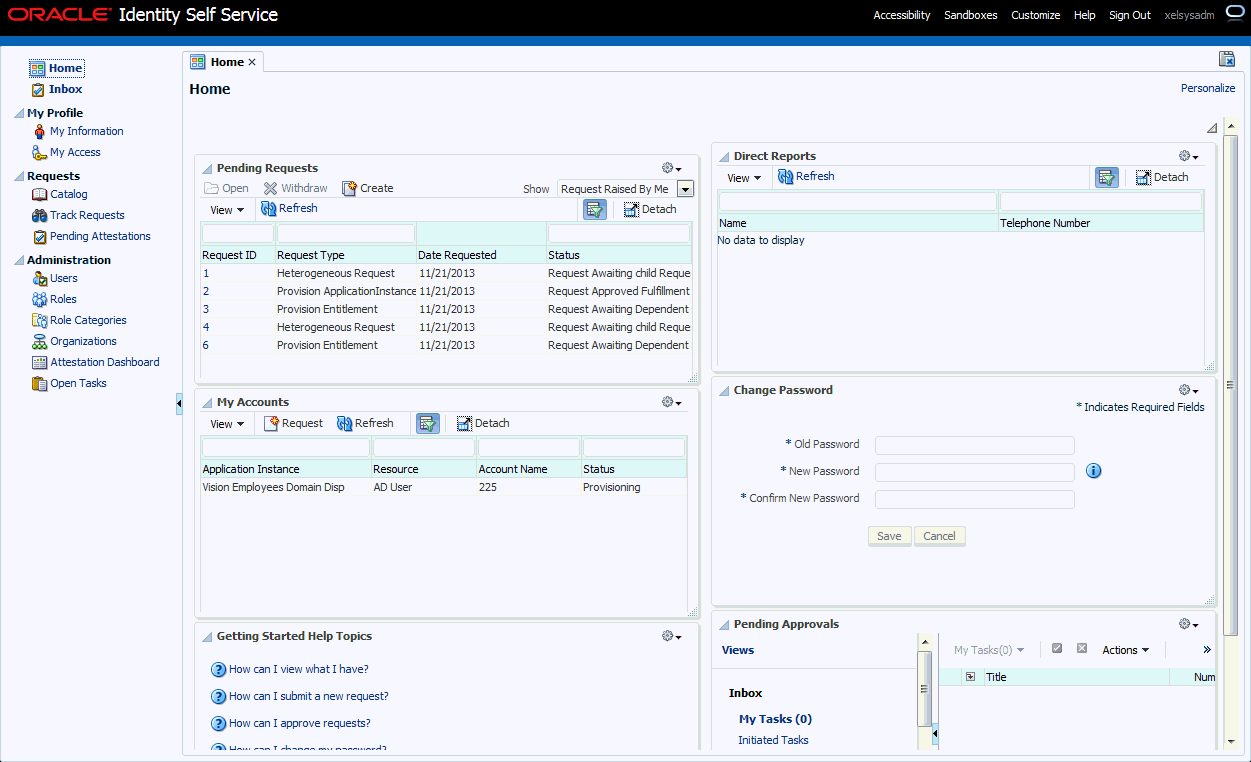1251x762 pixels.
Task: Click the Old Password input field
Action: 975,445
